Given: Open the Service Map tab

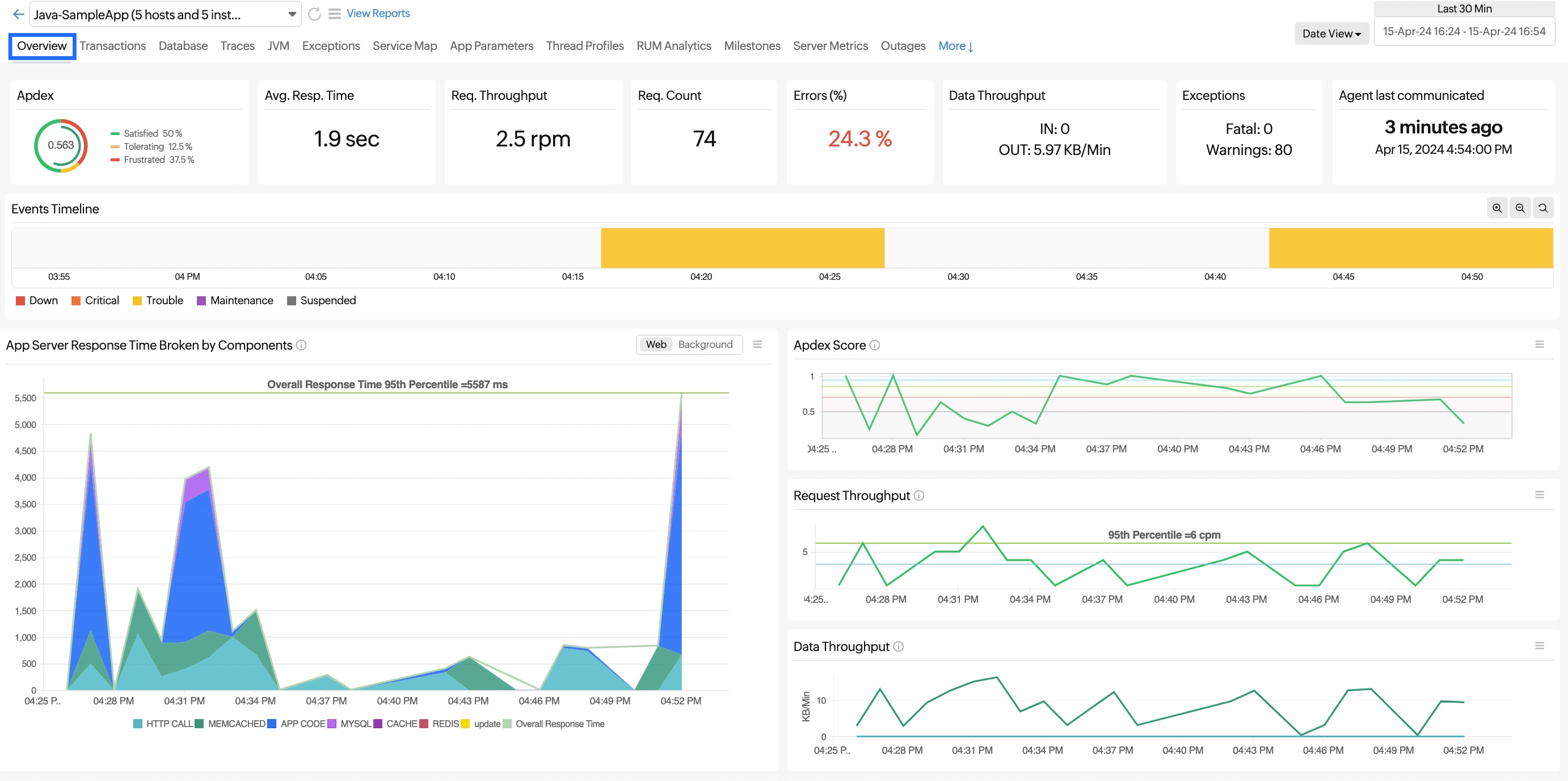Looking at the screenshot, I should 404,47.
